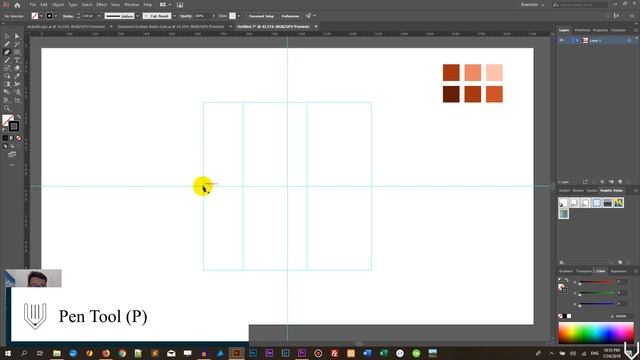Set paint mode to Color
640x360 pixels.
(x=5, y=138)
